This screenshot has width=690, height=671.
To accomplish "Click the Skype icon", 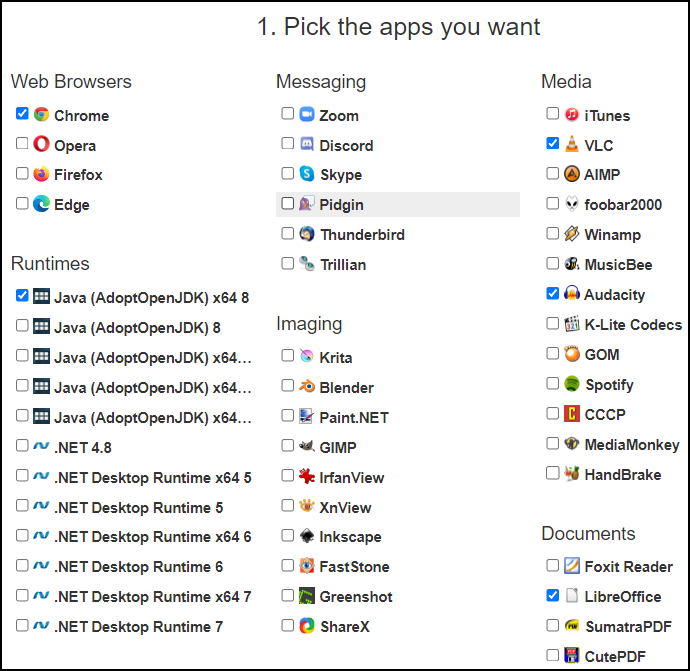I will (307, 174).
